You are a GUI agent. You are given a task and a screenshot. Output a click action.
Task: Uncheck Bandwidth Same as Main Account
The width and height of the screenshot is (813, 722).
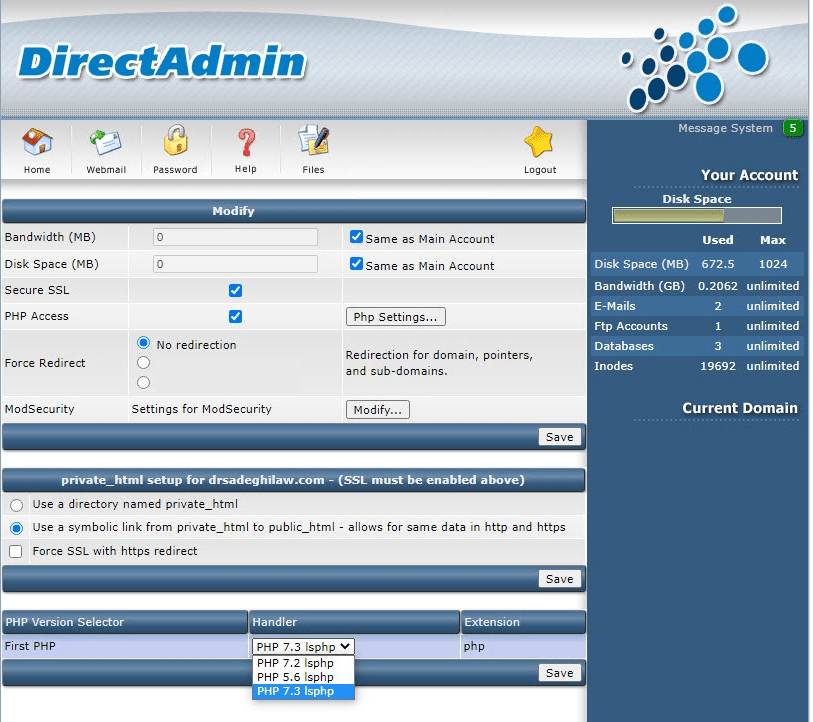tap(356, 238)
